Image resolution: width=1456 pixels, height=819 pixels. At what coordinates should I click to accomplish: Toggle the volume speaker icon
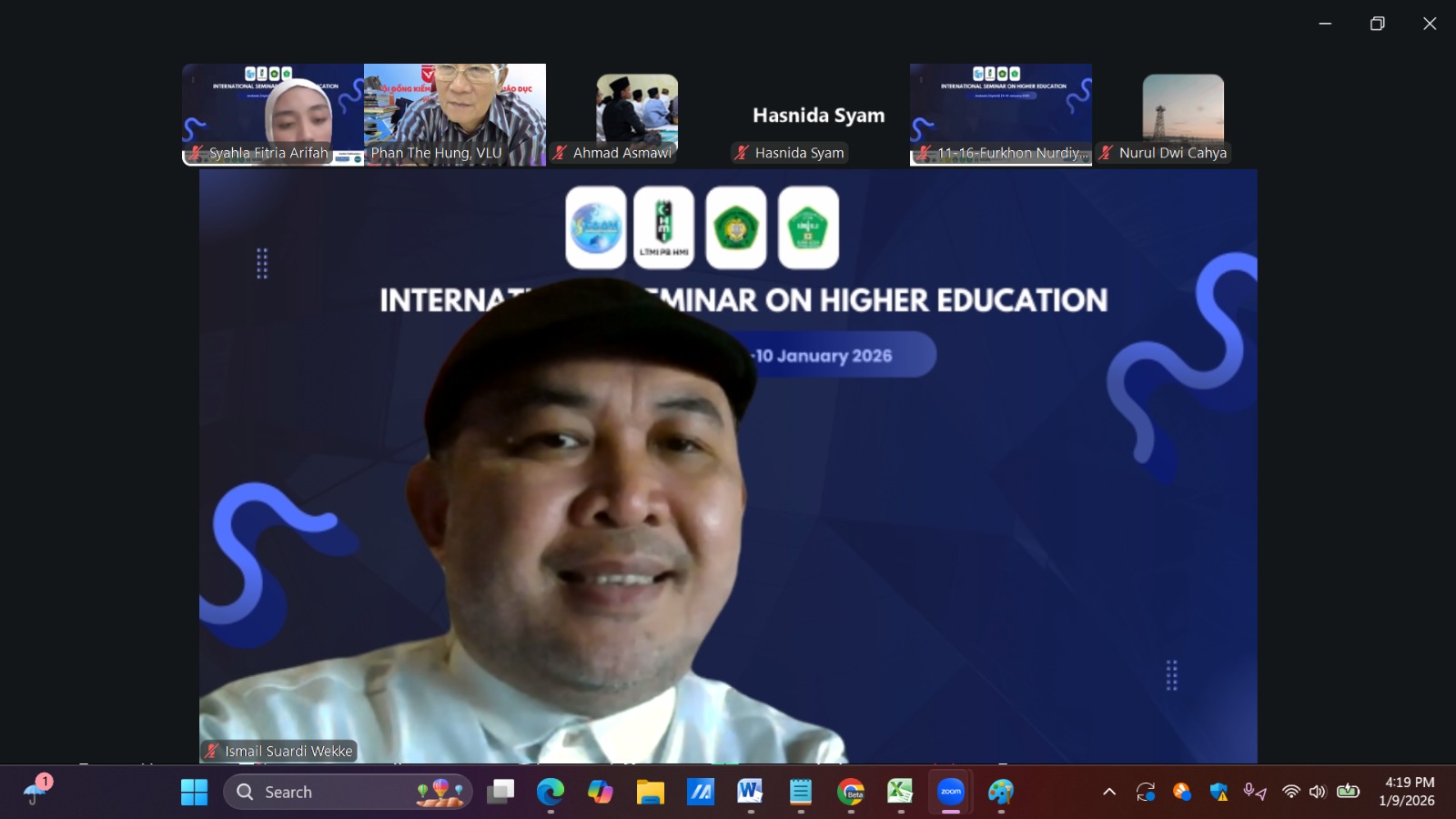click(1317, 792)
